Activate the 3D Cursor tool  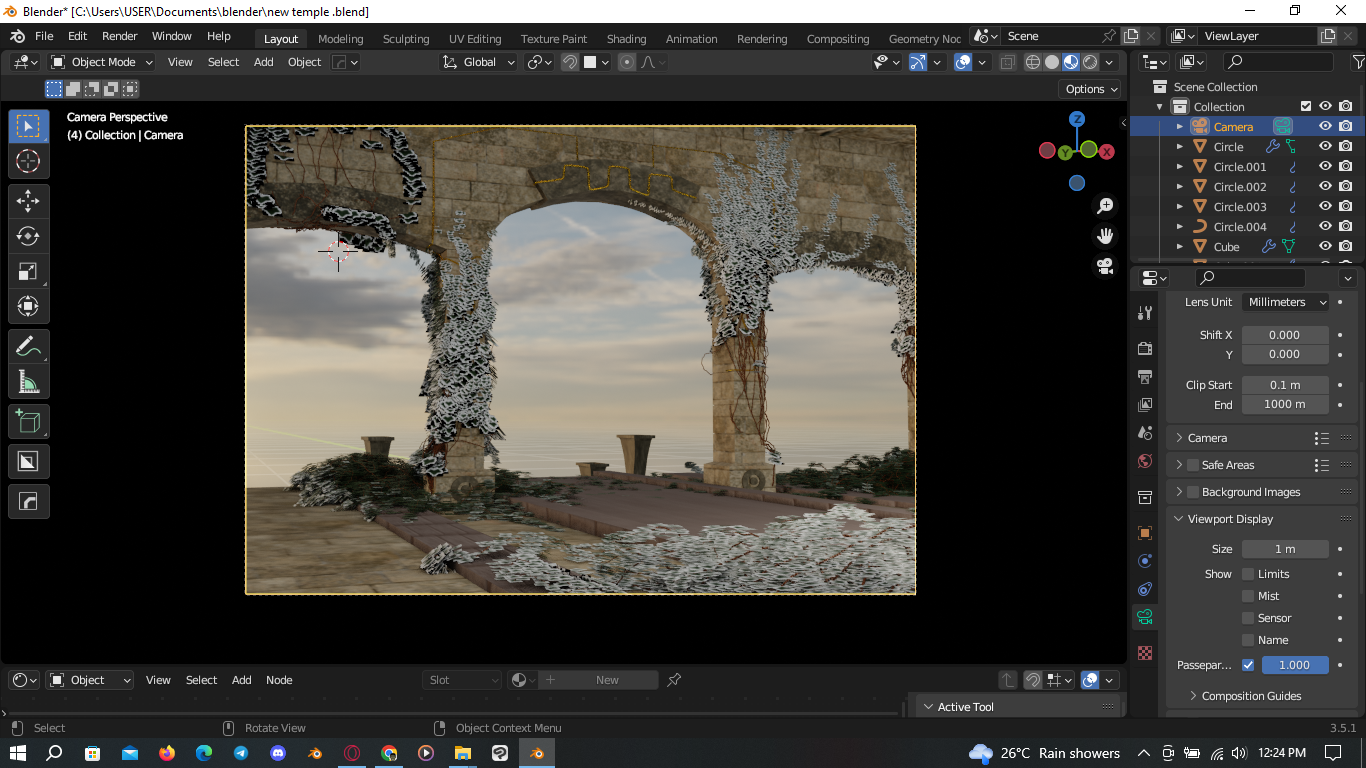(x=28, y=161)
